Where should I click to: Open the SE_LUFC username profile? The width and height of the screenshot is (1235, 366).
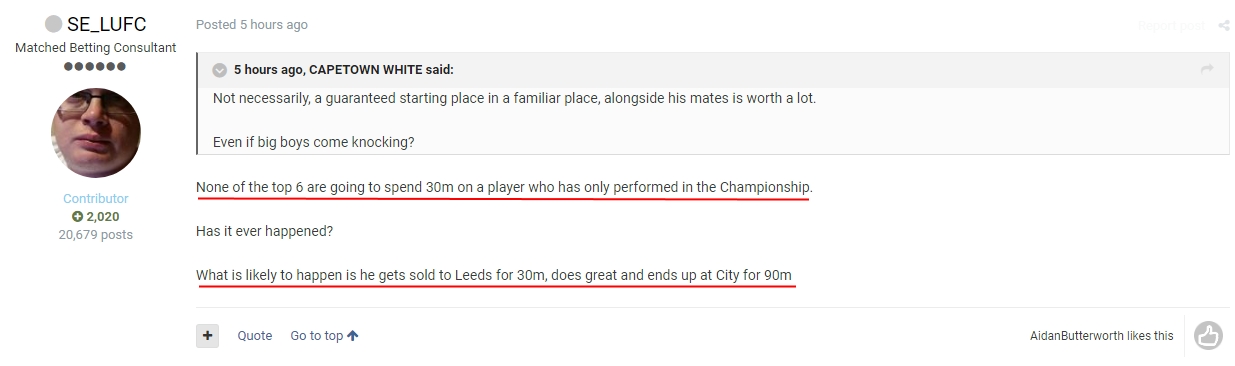107,24
